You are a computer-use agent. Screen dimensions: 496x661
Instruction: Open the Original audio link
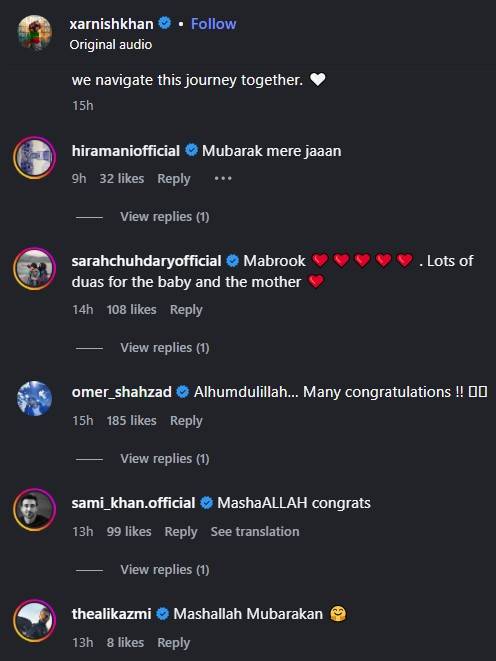111,45
